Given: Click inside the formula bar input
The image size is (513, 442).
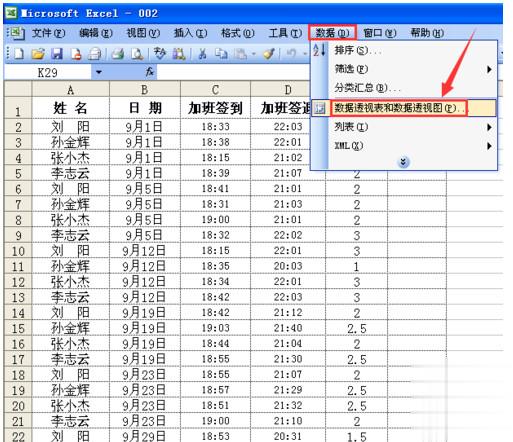Looking at the screenshot, I should point(233,72).
